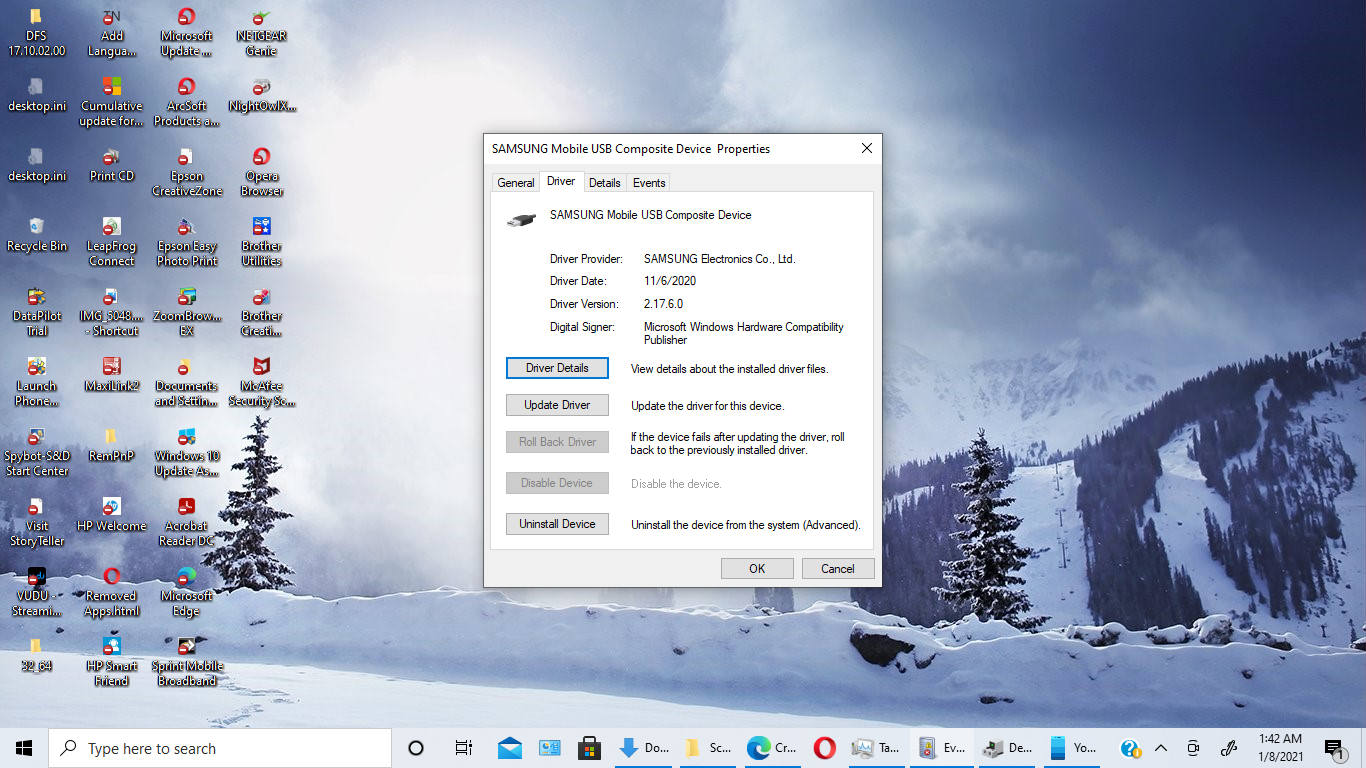This screenshot has height=768, width=1366.
Task: Launch Opera from the taskbar
Action: coord(824,747)
